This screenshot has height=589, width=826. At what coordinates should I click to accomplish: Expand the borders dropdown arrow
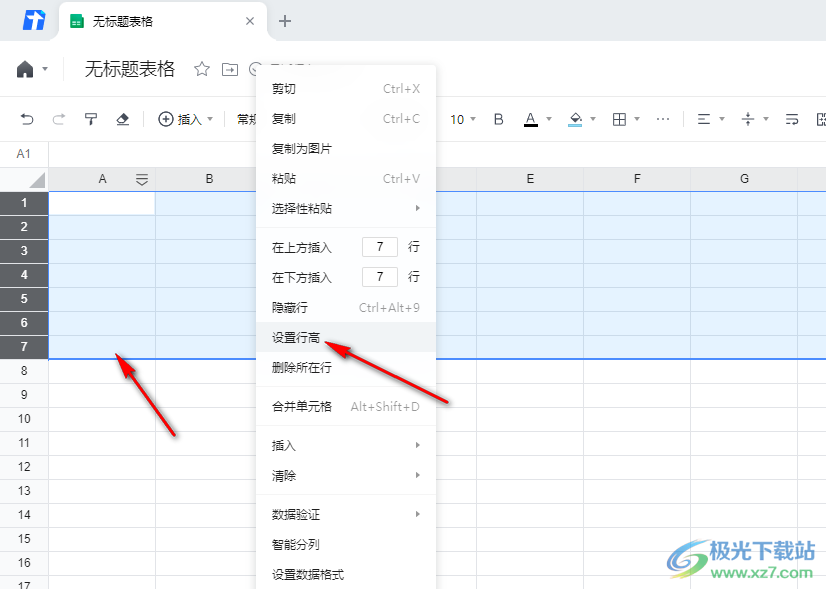(x=637, y=120)
